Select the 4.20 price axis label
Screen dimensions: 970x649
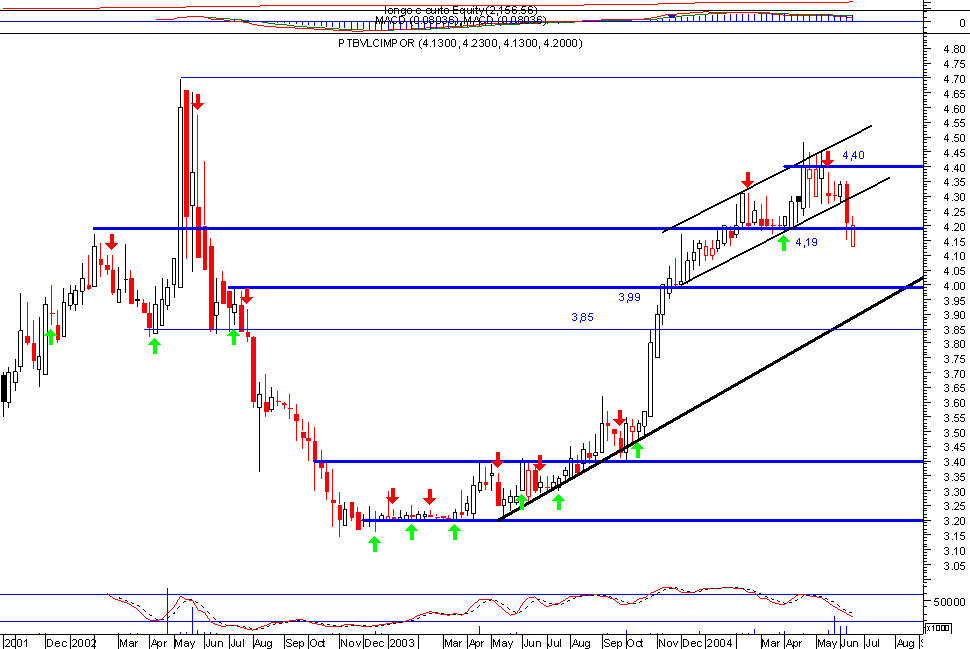pyautogui.click(x=954, y=227)
